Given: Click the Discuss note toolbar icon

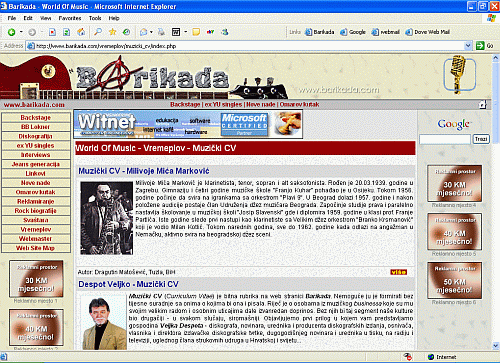Looking at the screenshot, I should tap(196, 32).
